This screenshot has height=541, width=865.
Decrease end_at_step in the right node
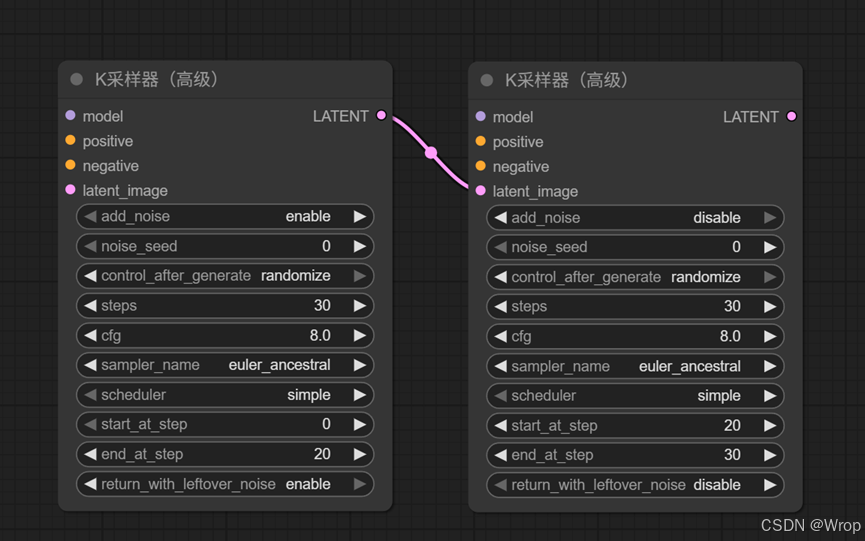(x=501, y=455)
